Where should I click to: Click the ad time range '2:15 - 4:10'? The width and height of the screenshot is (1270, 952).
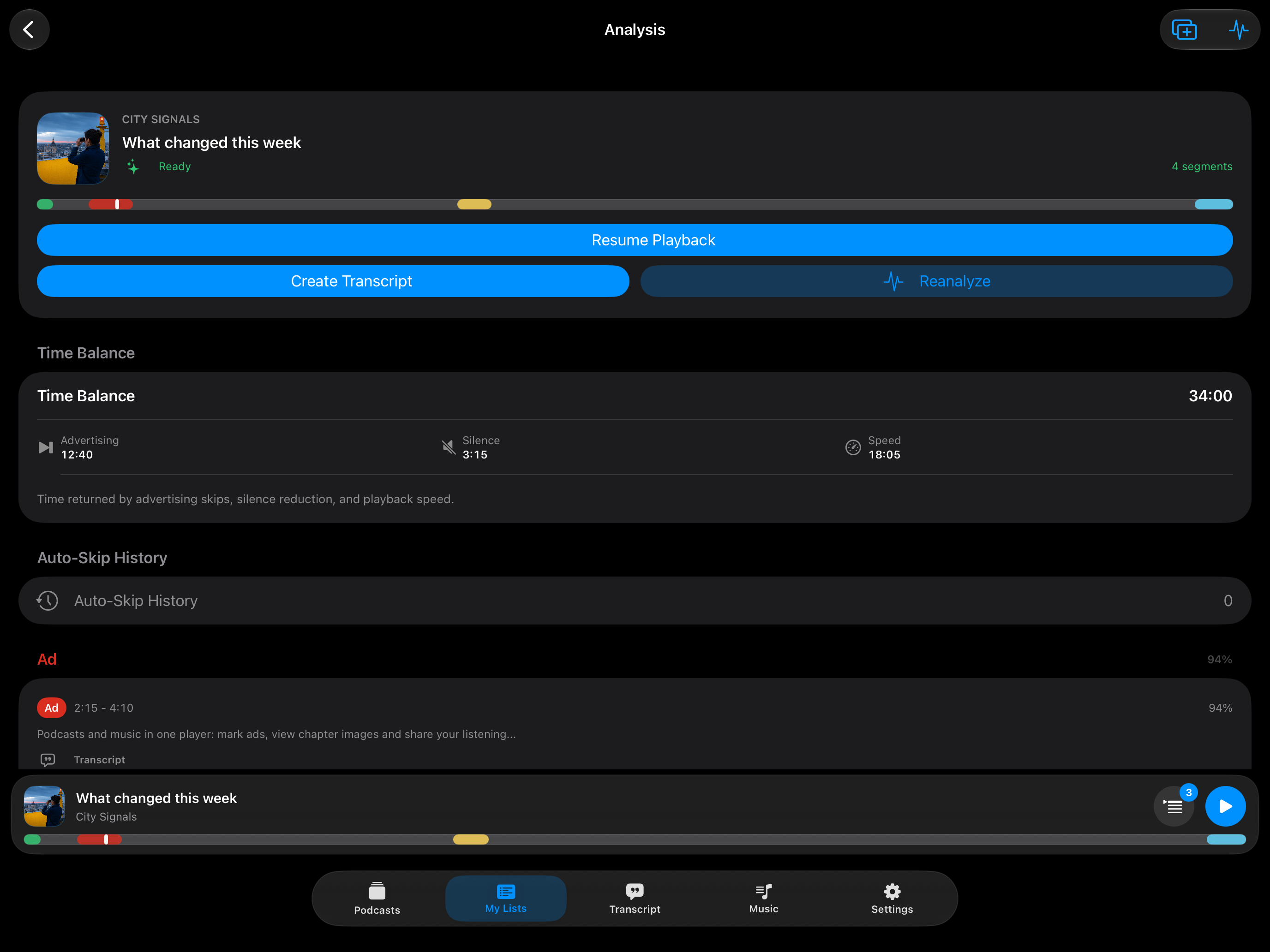point(104,708)
